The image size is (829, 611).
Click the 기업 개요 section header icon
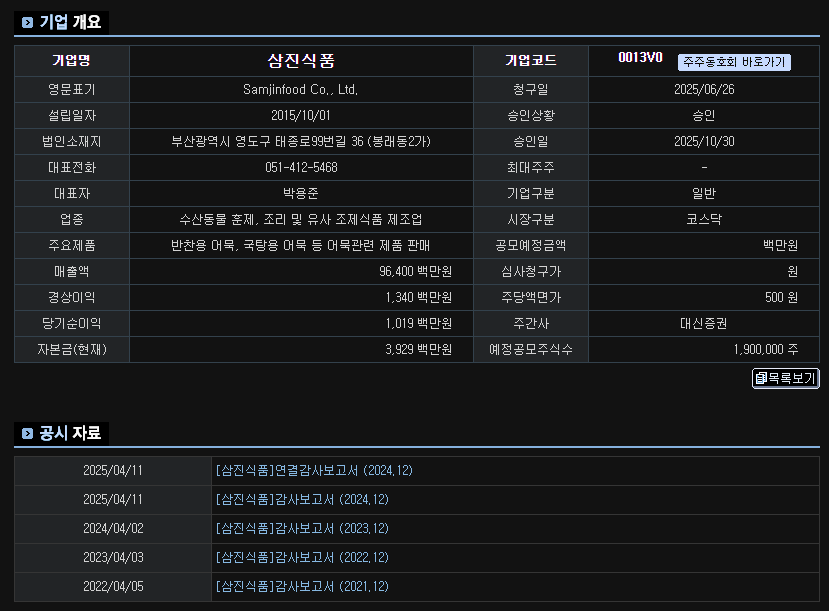[x=27, y=22]
